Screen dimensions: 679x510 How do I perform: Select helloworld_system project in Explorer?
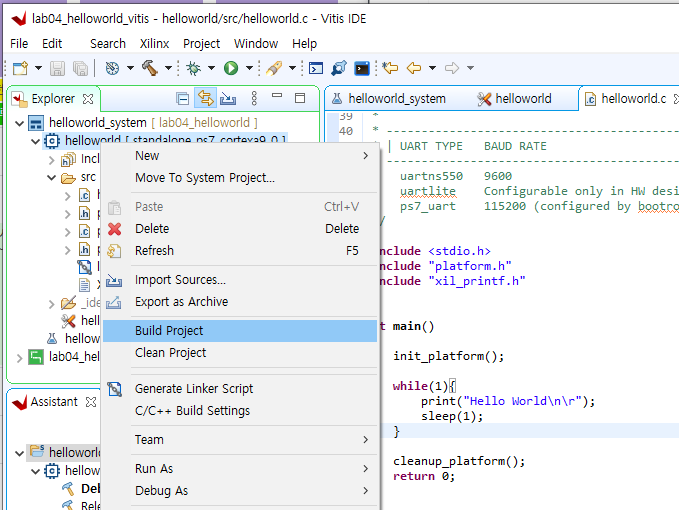click(x=98, y=123)
